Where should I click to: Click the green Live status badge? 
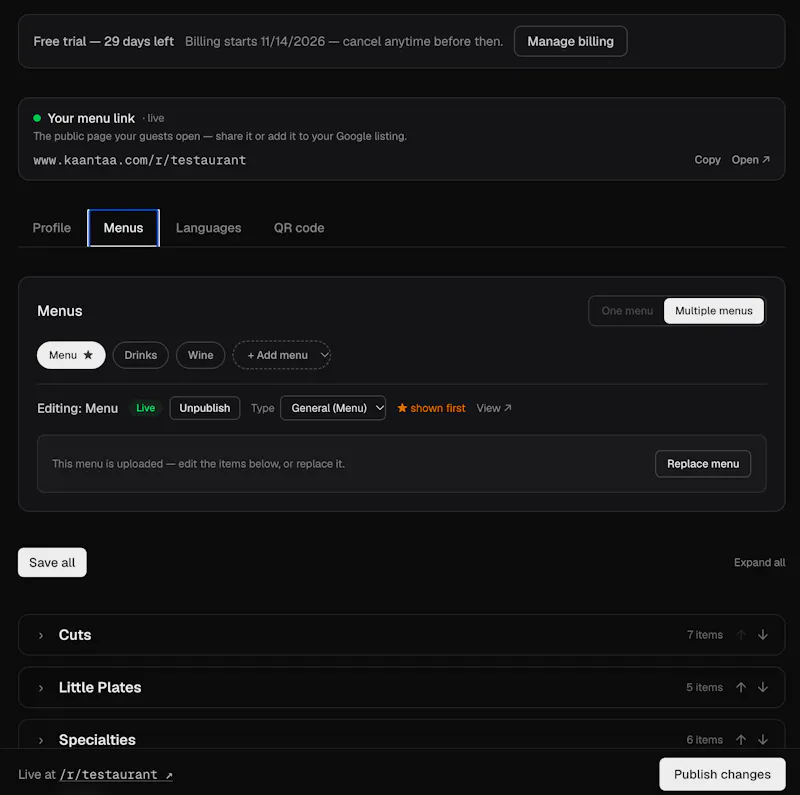145,408
